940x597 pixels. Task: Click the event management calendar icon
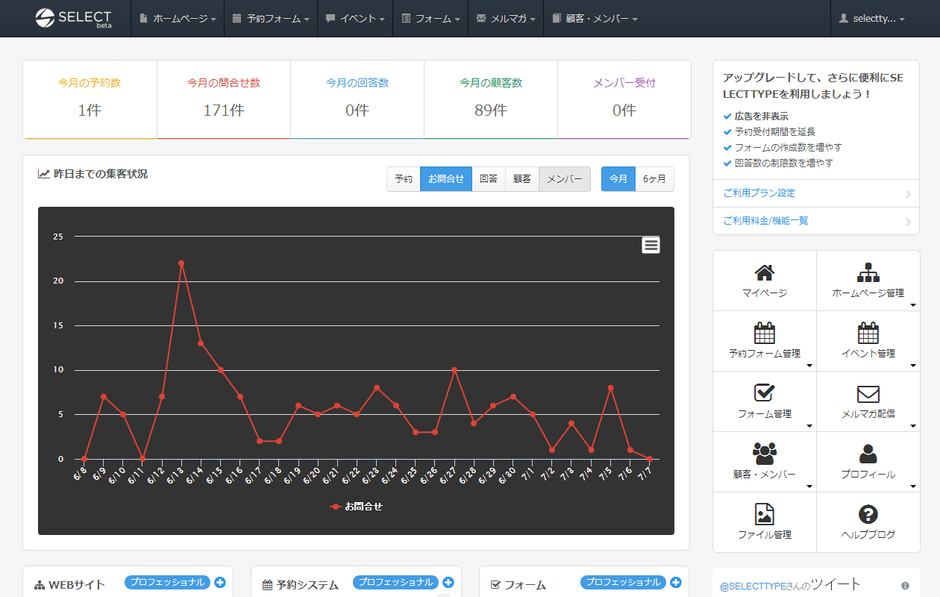click(x=868, y=333)
